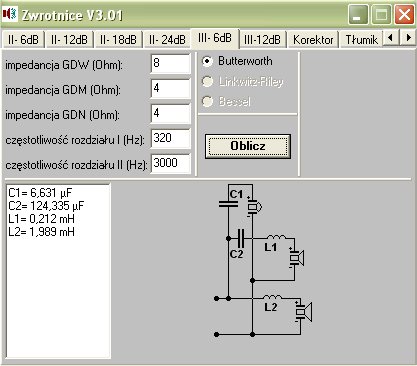Click the C1 capacitor symbol in schematic
This screenshot has height=366, width=417.
(x=228, y=204)
